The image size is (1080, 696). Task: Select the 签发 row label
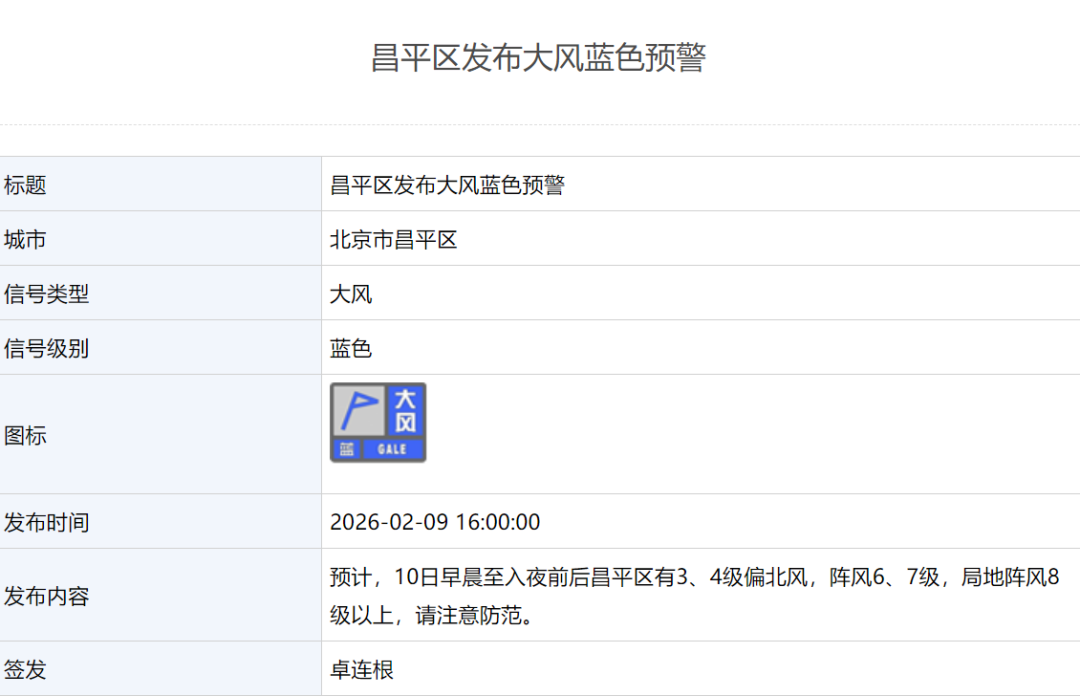click(25, 670)
